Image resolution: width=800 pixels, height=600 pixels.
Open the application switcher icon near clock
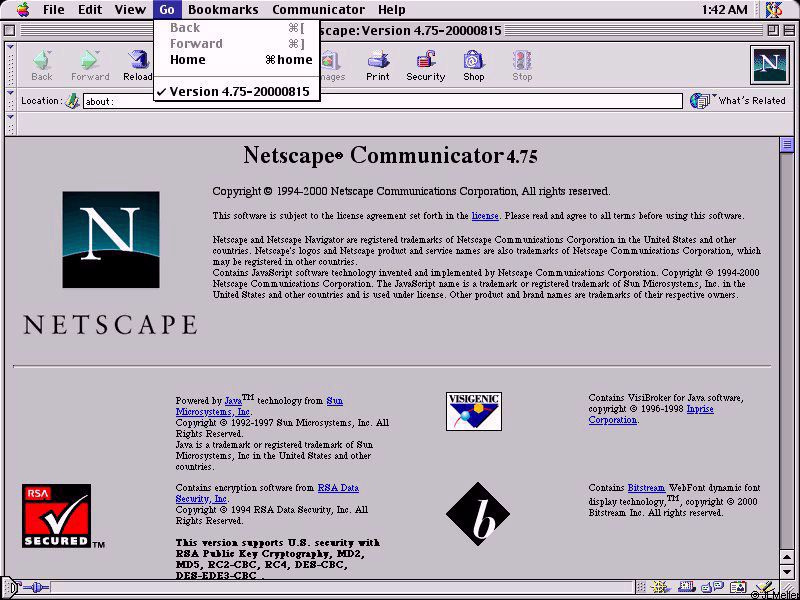(x=774, y=9)
